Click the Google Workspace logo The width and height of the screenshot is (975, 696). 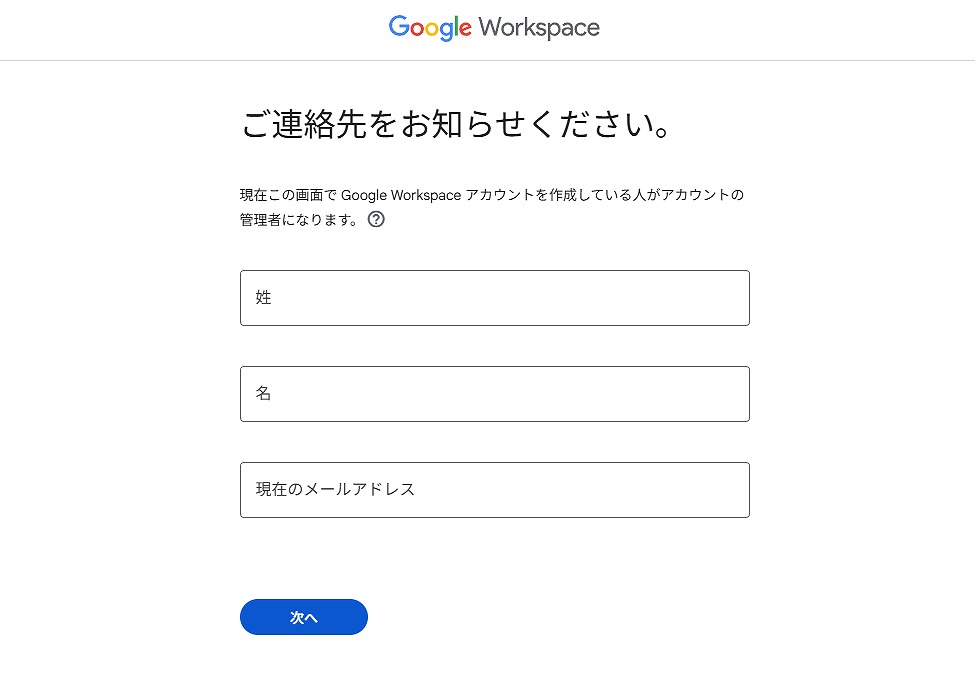pyautogui.click(x=494, y=28)
